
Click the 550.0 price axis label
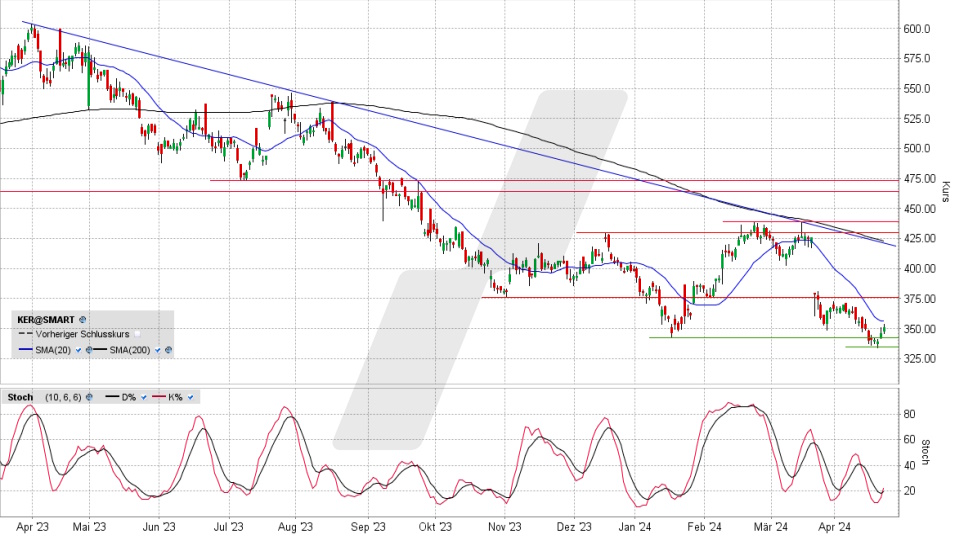917,89
